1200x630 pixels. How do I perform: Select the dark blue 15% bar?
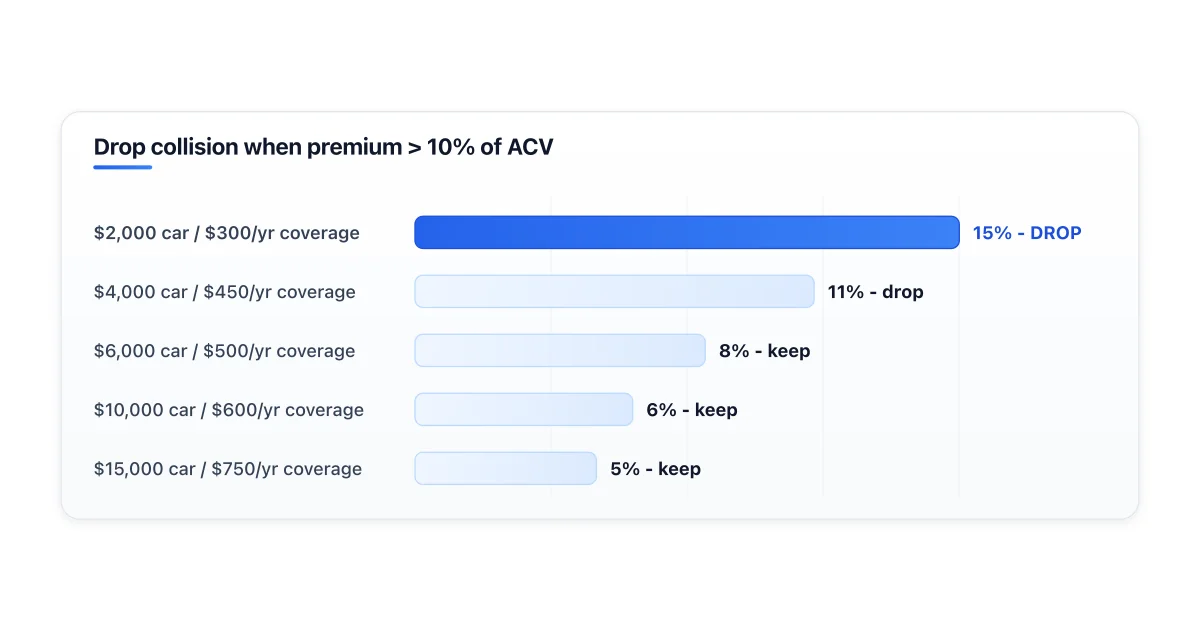tap(687, 233)
